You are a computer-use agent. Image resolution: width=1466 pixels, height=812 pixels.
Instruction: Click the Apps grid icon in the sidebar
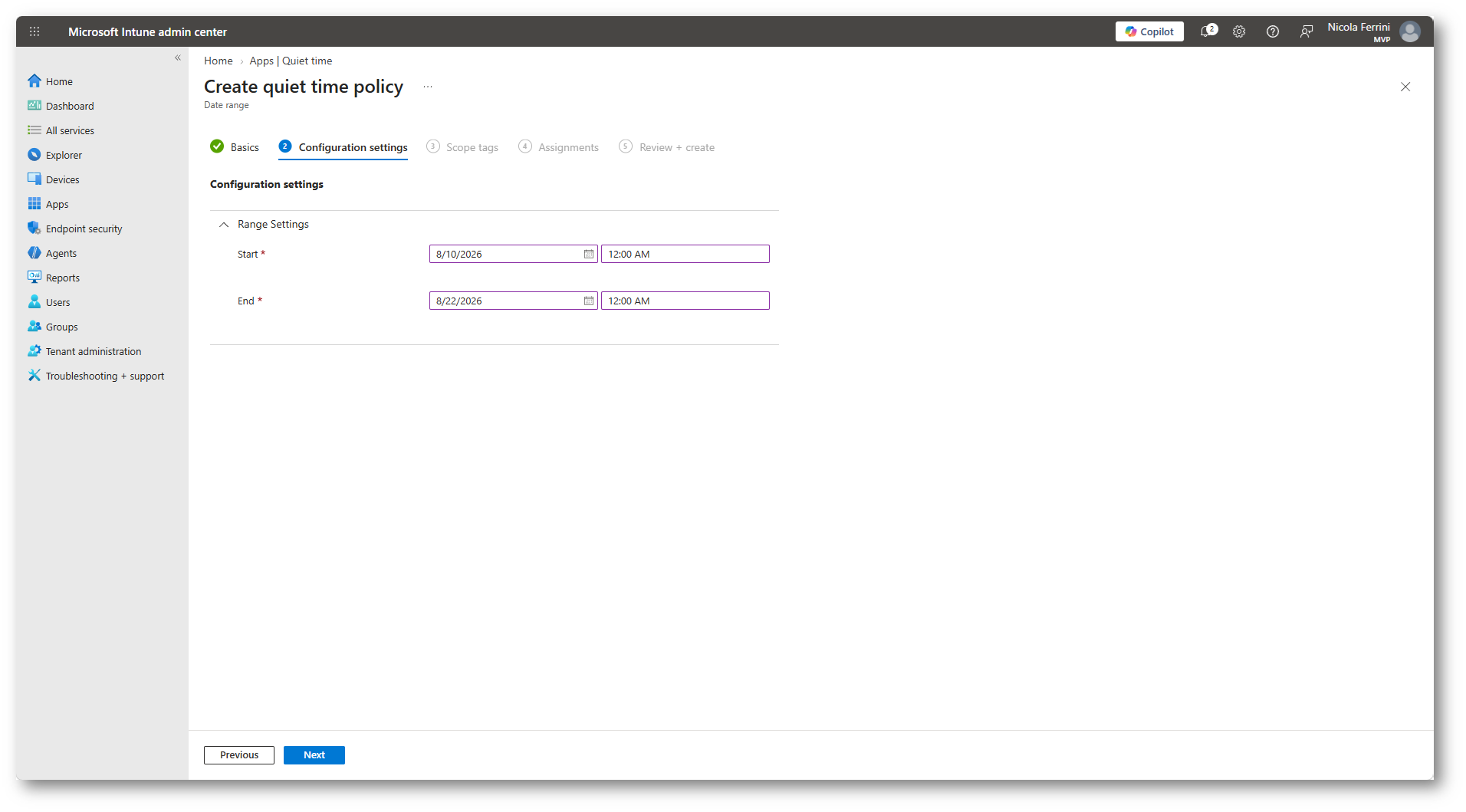tap(35, 203)
